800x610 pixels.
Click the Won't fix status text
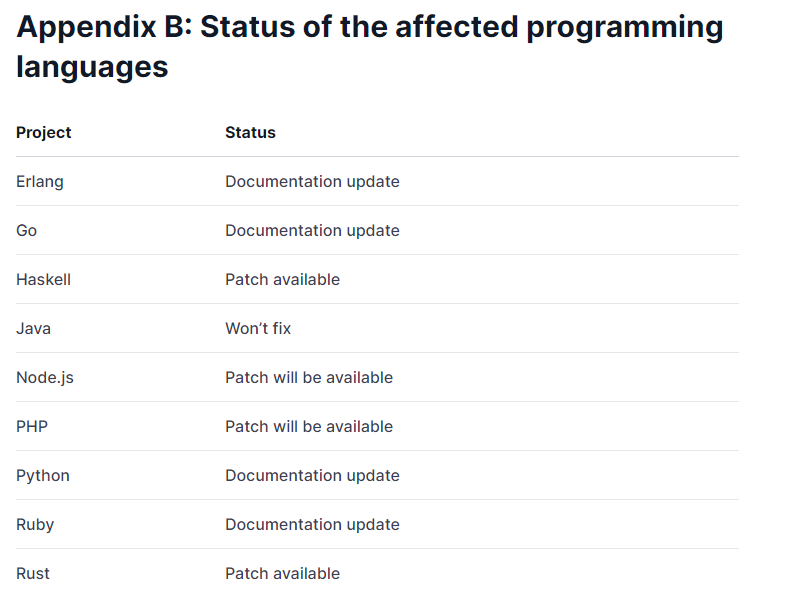coord(258,328)
